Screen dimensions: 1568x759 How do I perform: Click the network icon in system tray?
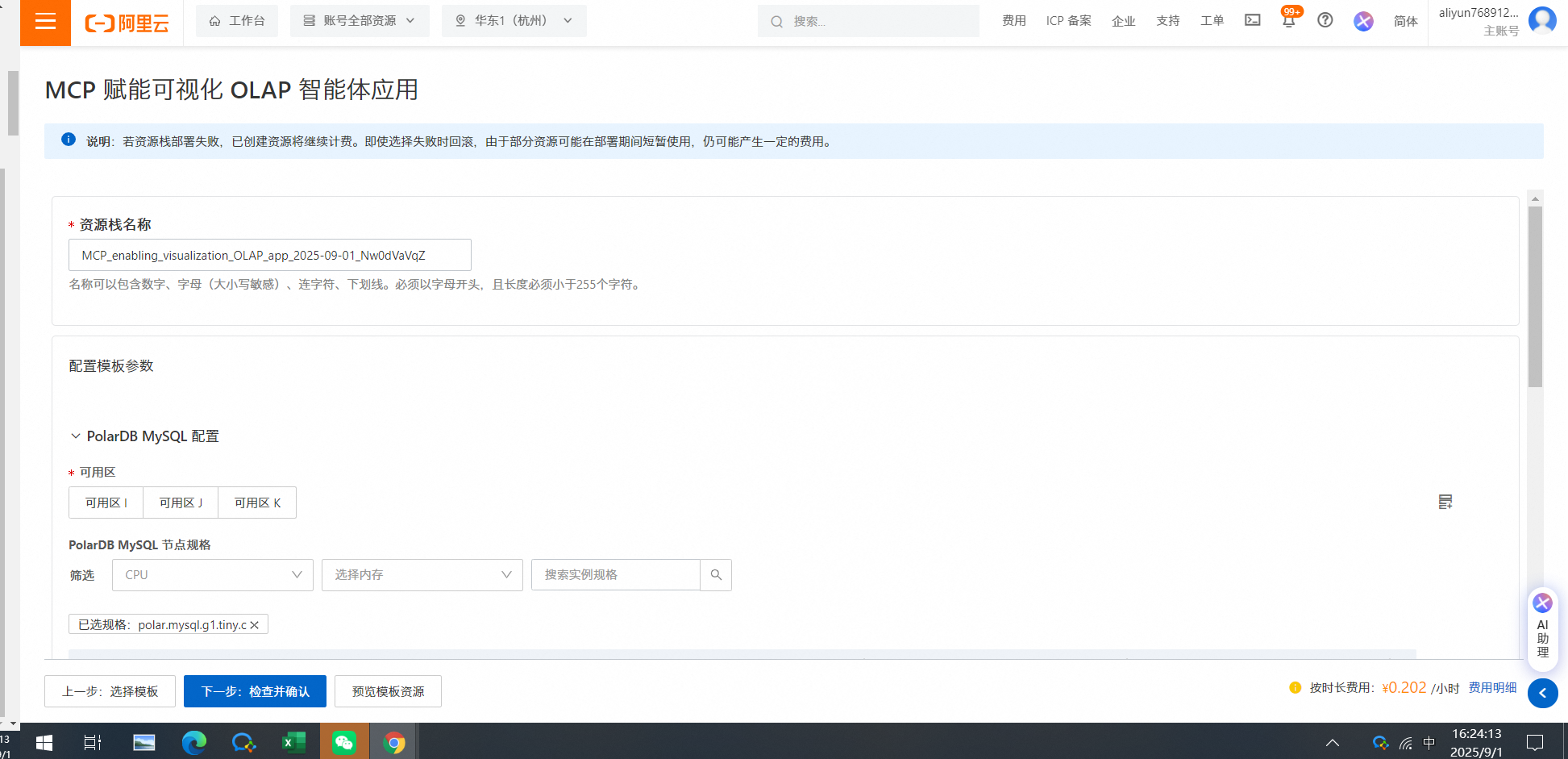(1406, 744)
